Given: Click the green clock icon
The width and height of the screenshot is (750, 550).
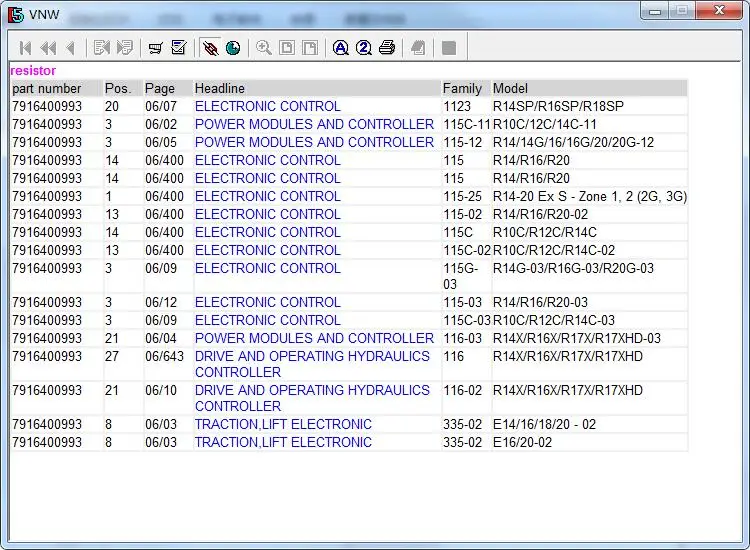Looking at the screenshot, I should tap(233, 48).
